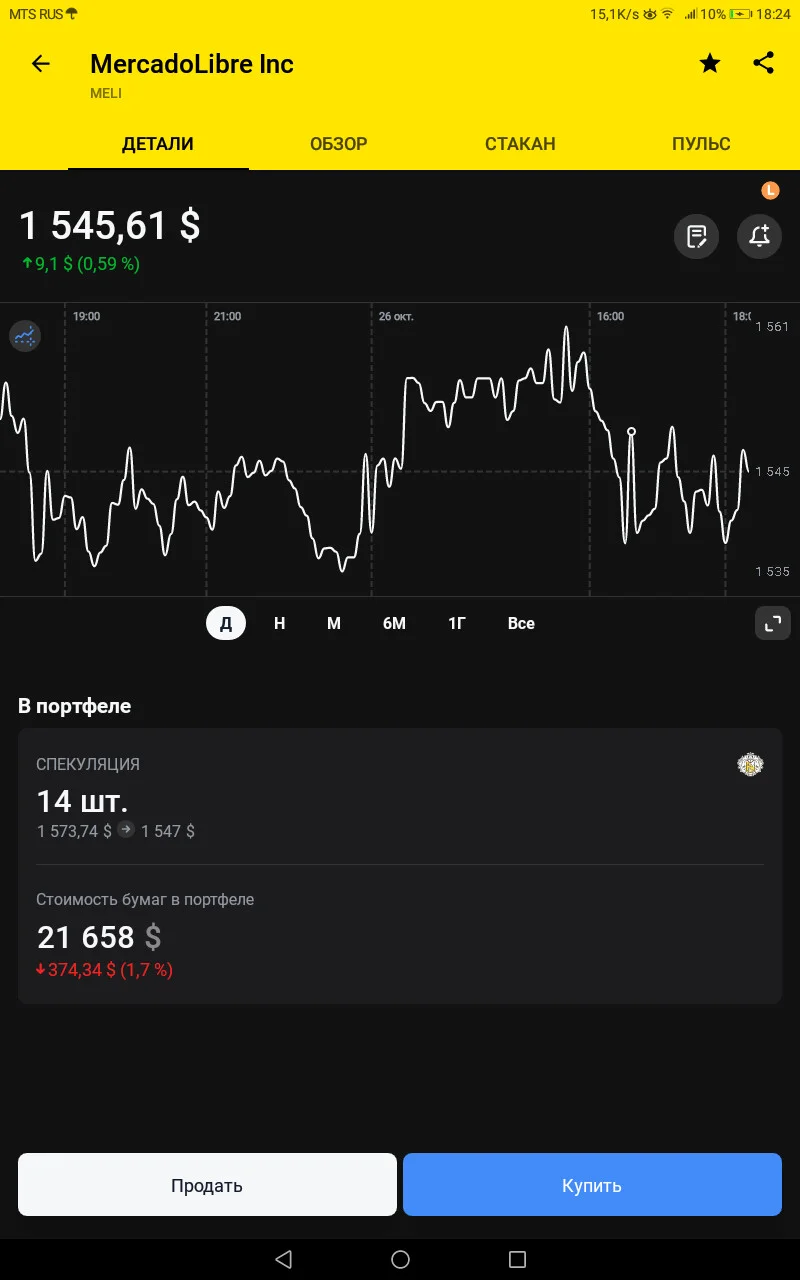Tap the battery status icon
The width and height of the screenshot is (800, 1280).
click(741, 14)
